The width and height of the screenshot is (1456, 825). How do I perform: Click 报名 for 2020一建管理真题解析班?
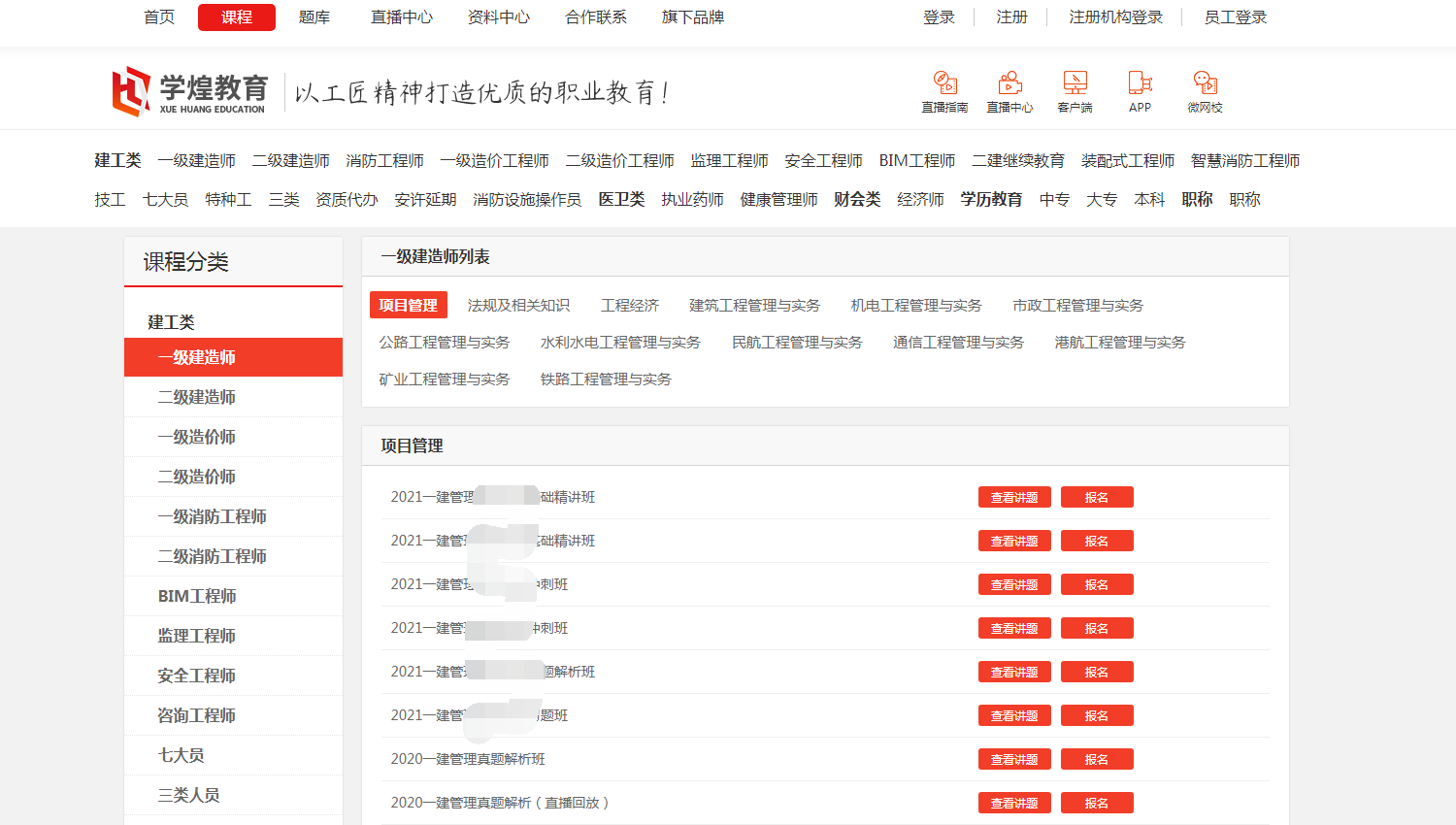(x=1097, y=760)
